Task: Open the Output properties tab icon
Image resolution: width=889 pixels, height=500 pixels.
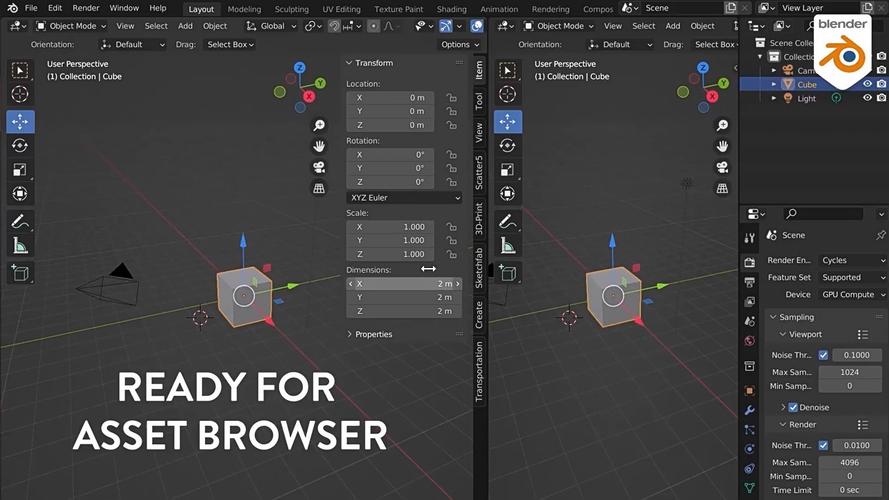Action: point(750,282)
